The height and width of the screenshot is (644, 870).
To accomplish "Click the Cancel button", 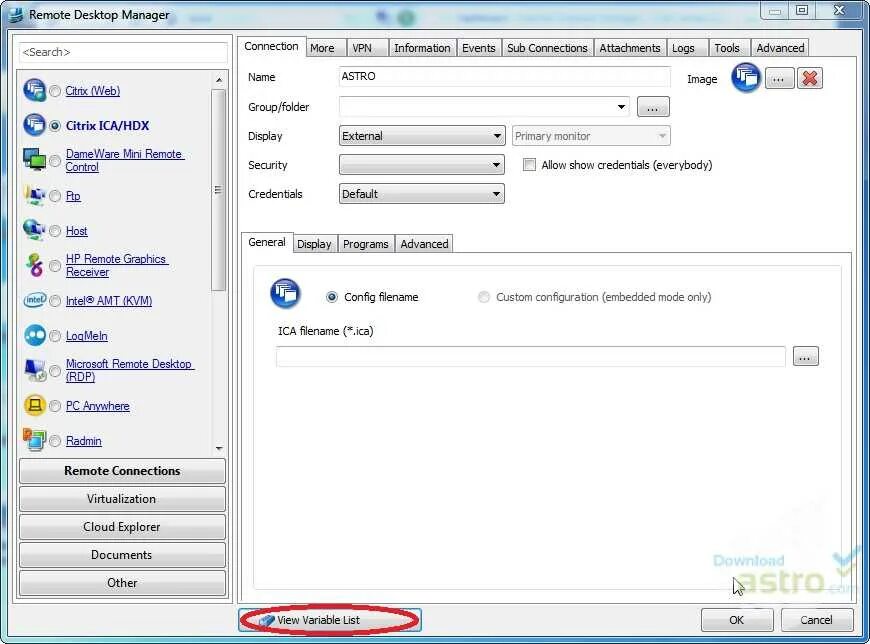I will [x=816, y=620].
